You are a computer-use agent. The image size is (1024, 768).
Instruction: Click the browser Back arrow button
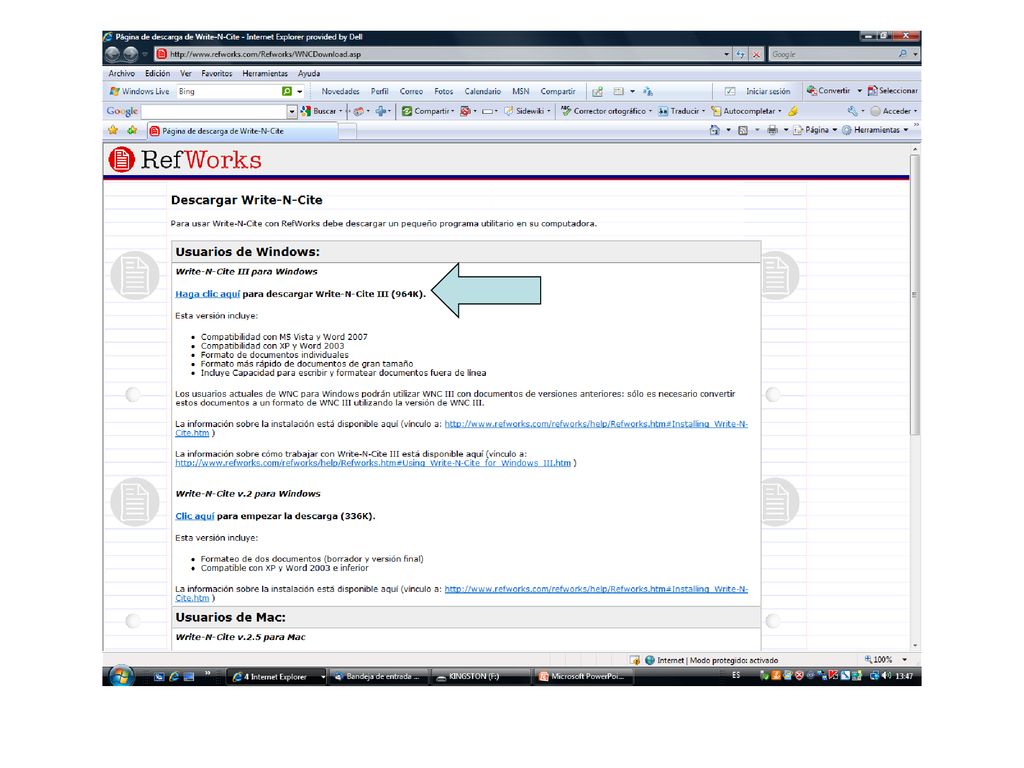tap(112, 54)
